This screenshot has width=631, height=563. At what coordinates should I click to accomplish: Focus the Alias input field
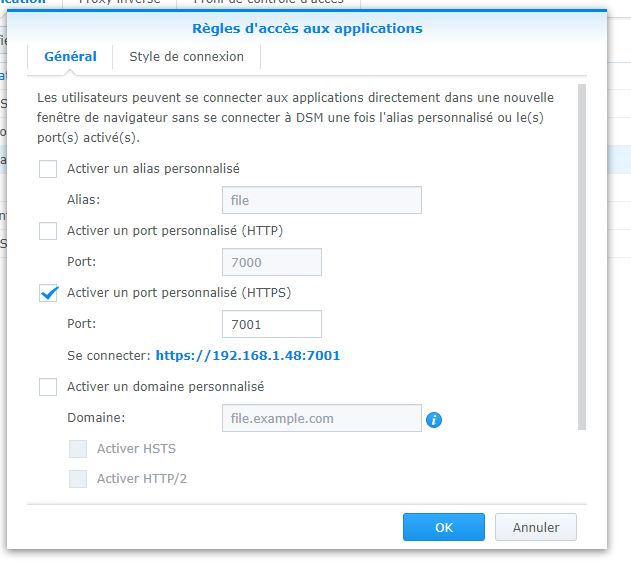[x=322, y=200]
